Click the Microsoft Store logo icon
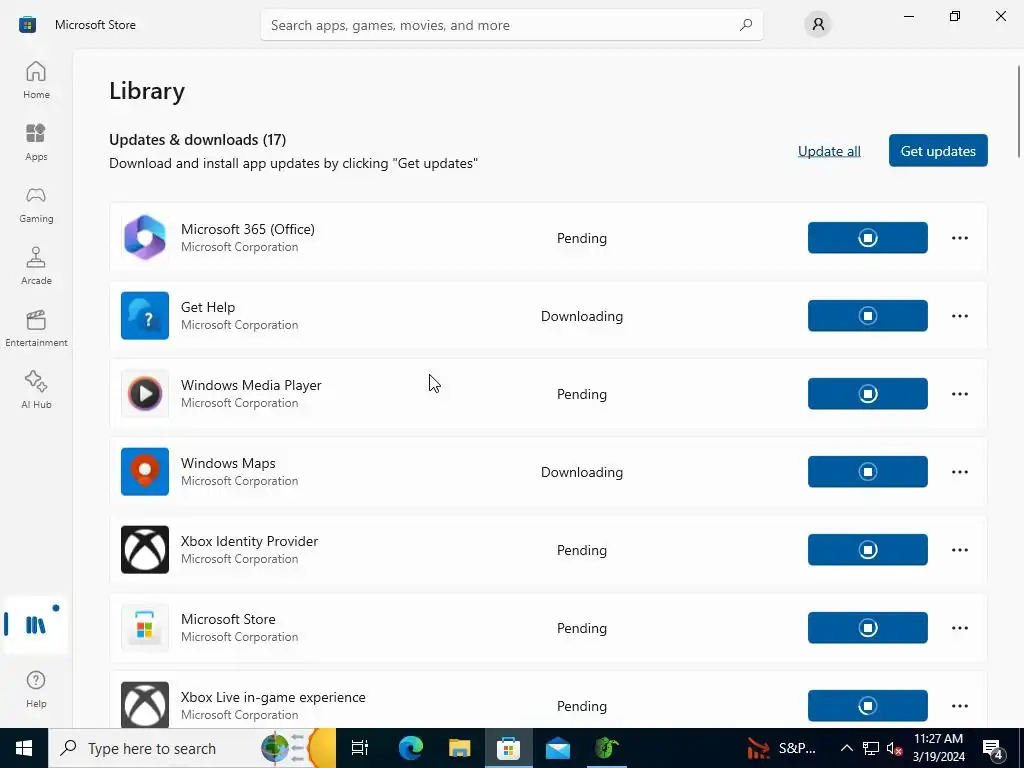Image resolution: width=1024 pixels, height=768 pixels. pos(27,25)
